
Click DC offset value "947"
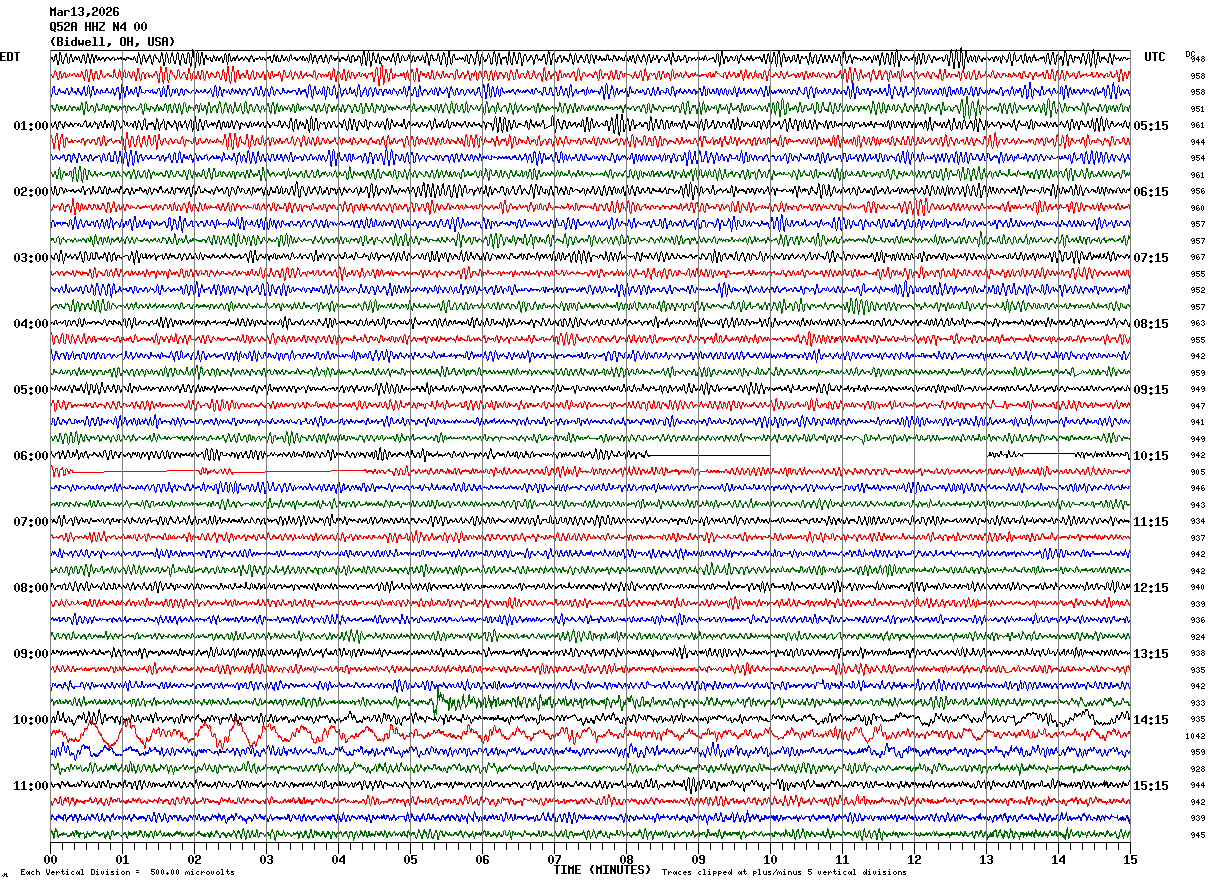coord(1198,406)
